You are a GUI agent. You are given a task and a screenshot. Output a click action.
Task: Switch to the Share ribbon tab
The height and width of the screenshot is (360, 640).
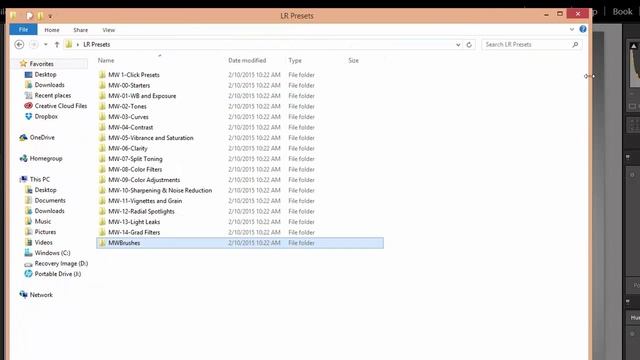coord(80,30)
